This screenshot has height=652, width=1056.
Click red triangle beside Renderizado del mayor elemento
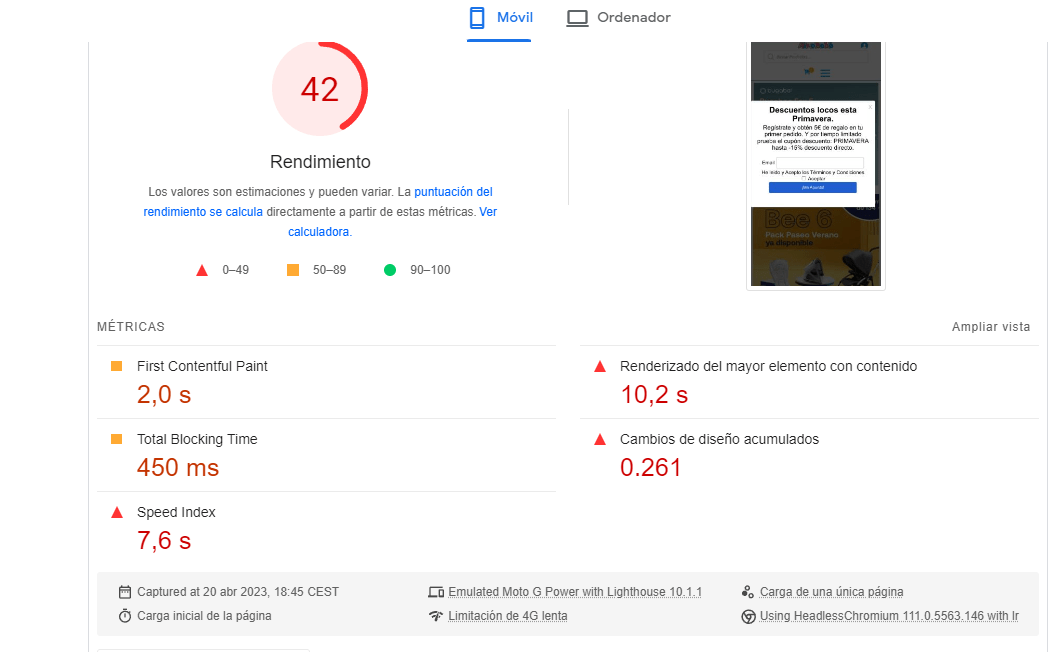click(600, 366)
